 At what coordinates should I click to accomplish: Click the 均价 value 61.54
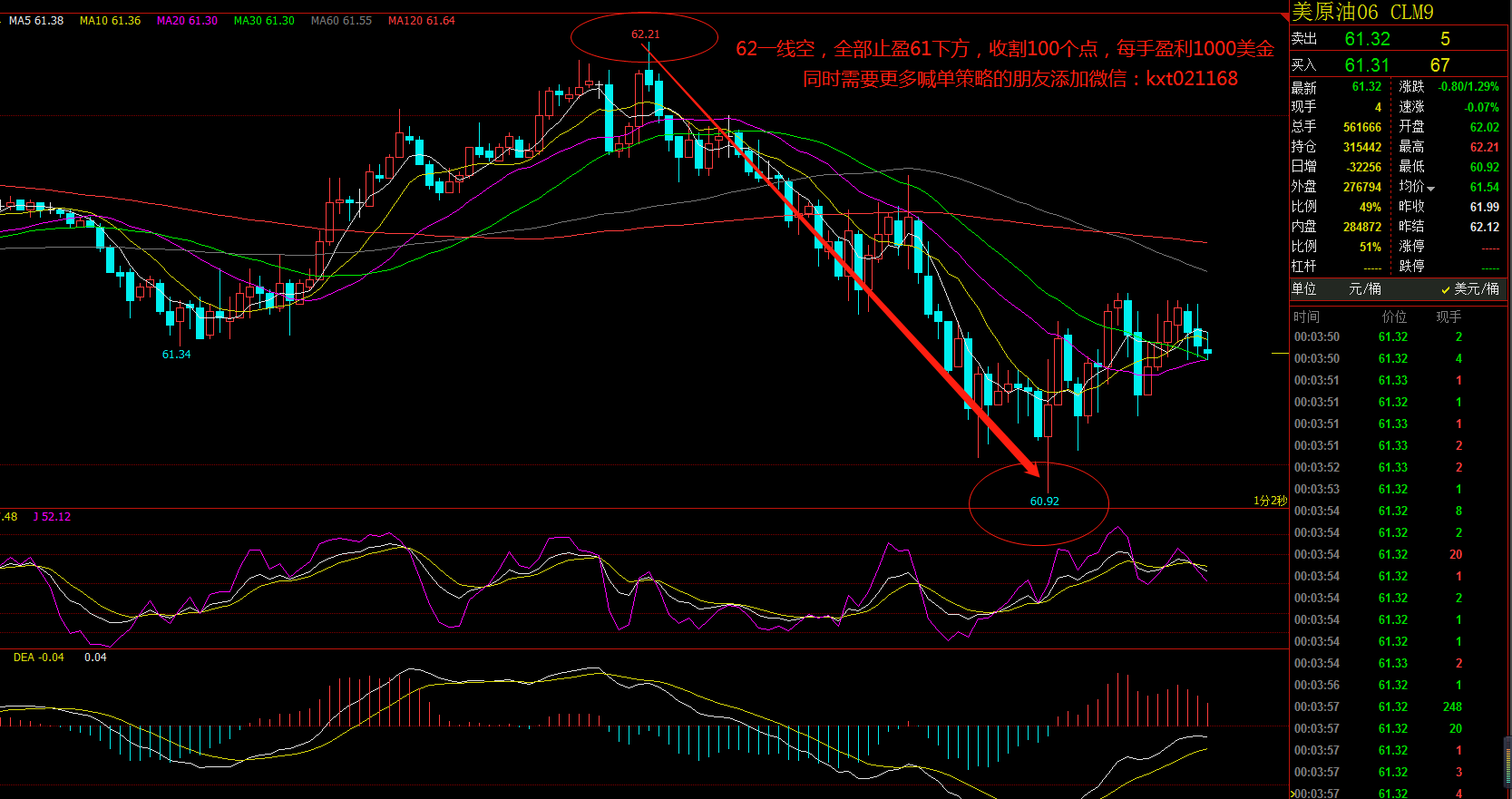(1485, 187)
